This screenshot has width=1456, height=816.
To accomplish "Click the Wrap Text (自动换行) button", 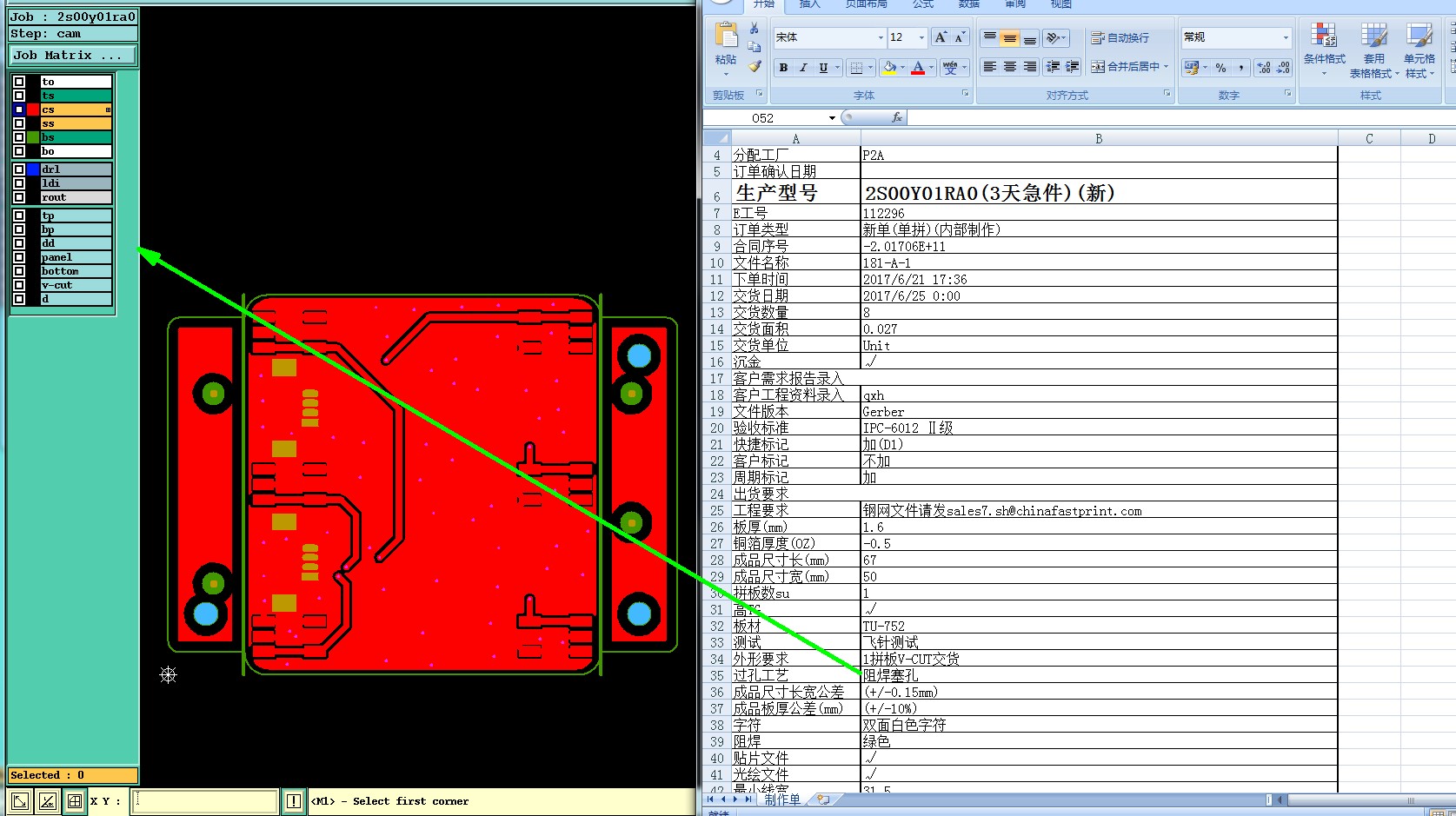I will tap(1120, 37).
